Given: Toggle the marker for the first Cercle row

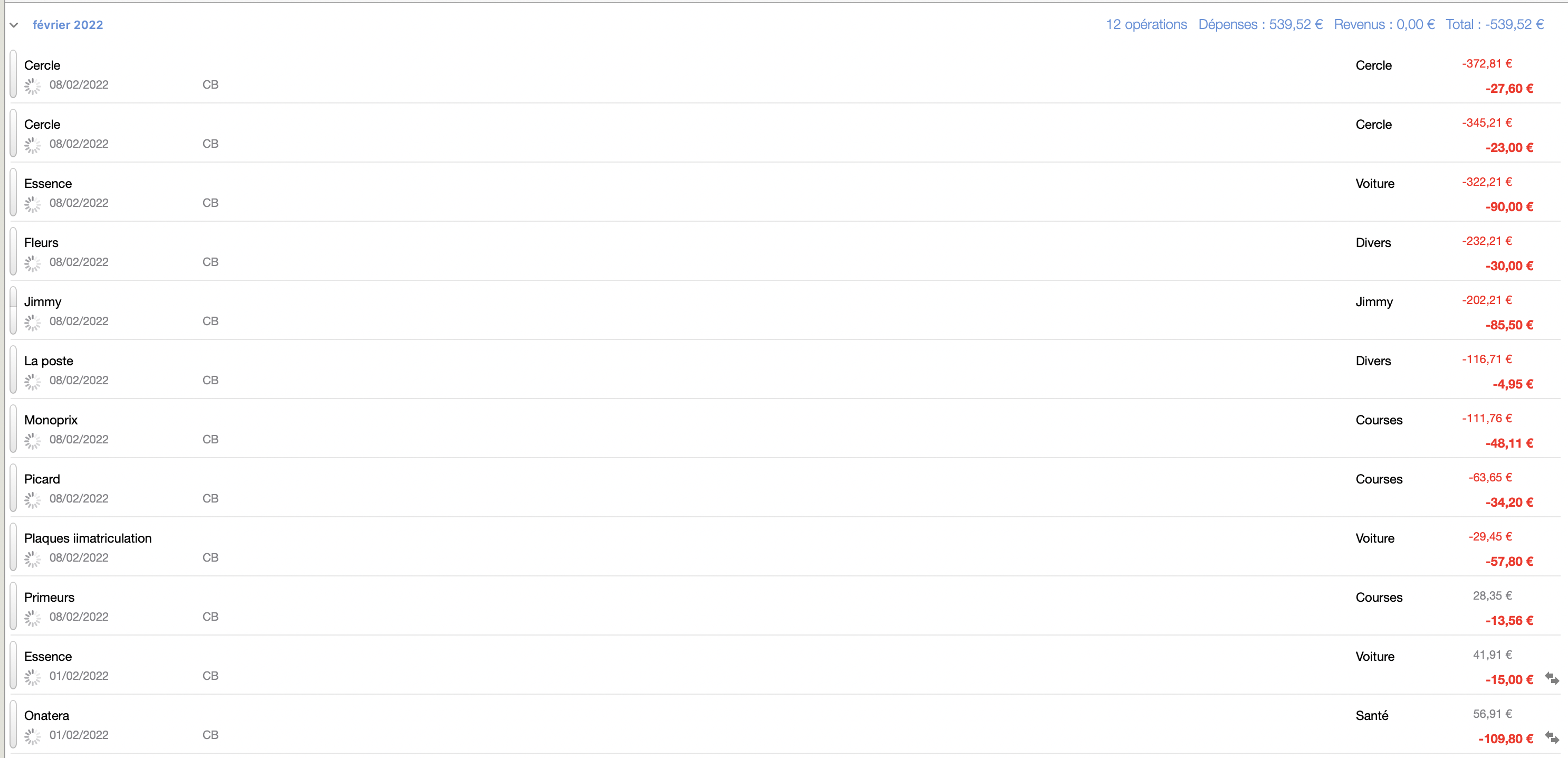Looking at the screenshot, I should click(x=13, y=74).
